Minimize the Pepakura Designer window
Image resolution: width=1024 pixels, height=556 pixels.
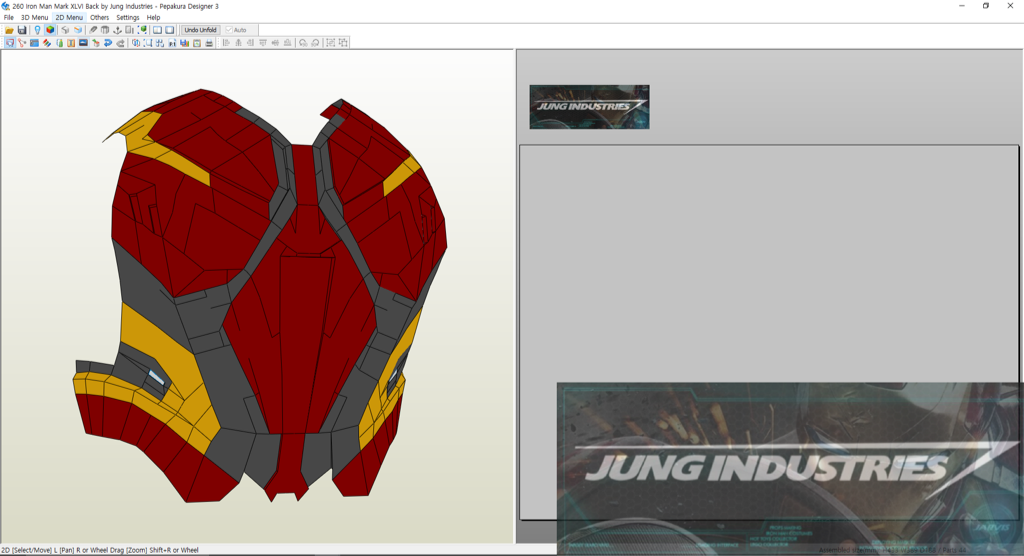click(961, 6)
